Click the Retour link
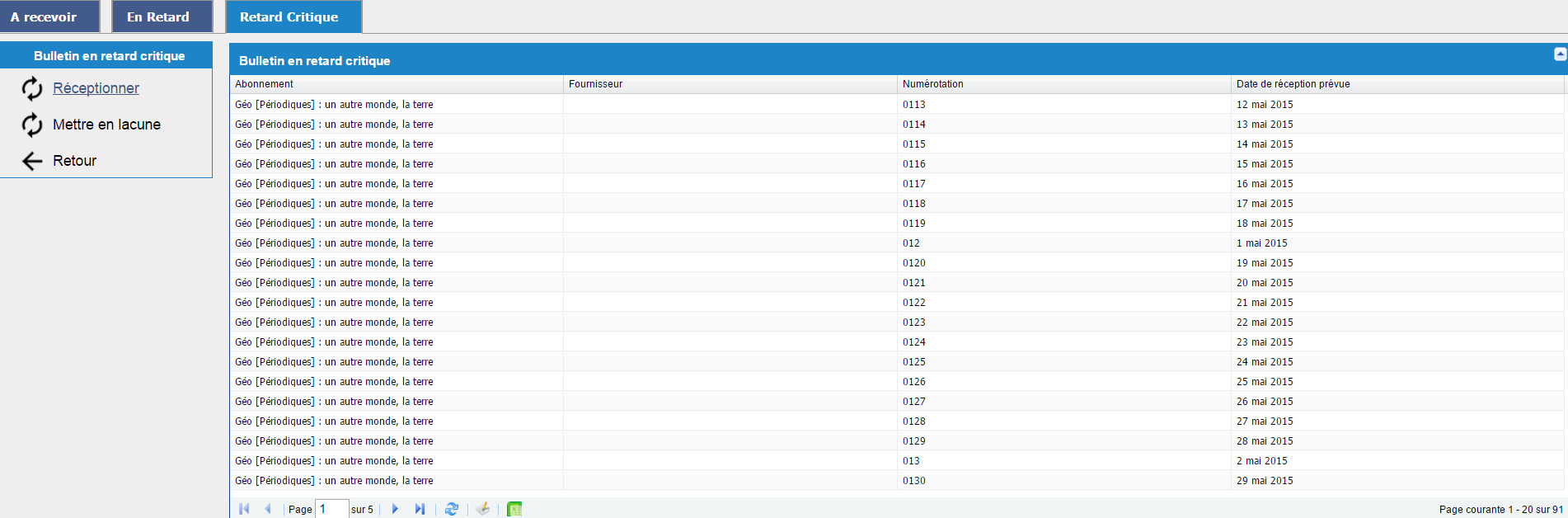The width and height of the screenshot is (1568, 518). (74, 161)
